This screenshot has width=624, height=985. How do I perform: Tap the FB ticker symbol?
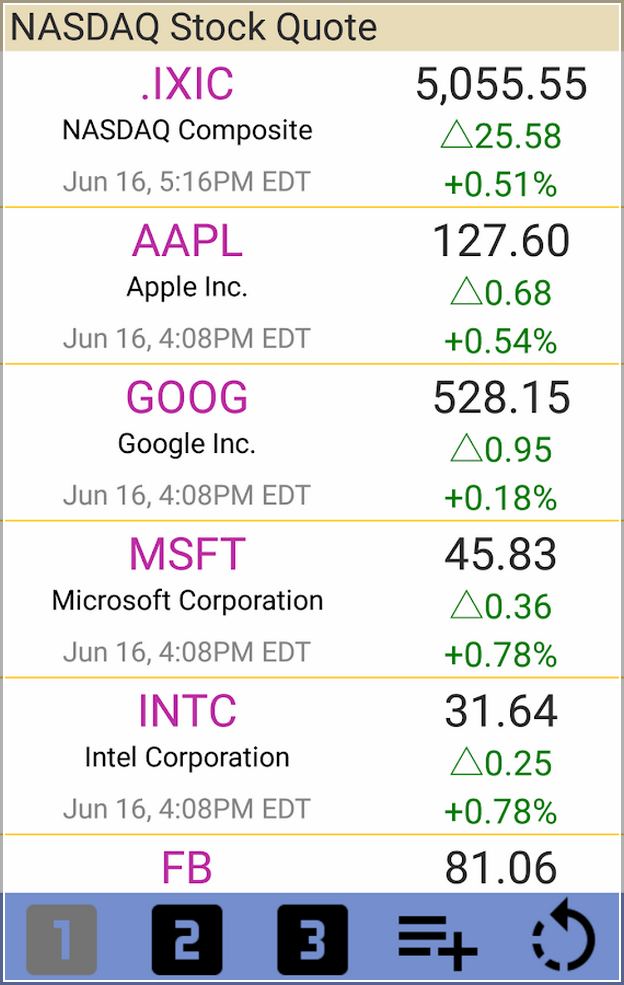point(187,868)
